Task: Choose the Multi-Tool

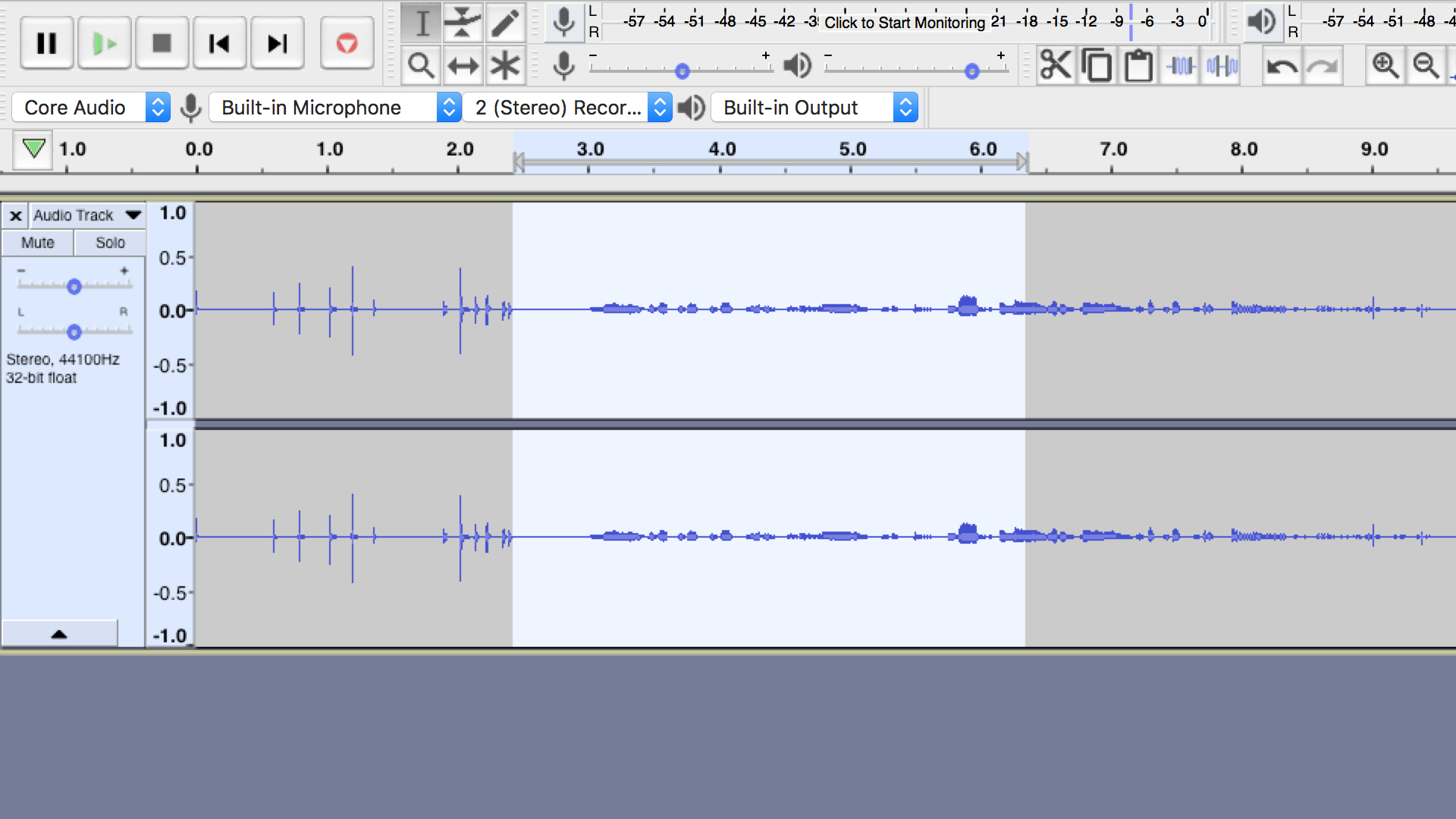Action: point(506,65)
